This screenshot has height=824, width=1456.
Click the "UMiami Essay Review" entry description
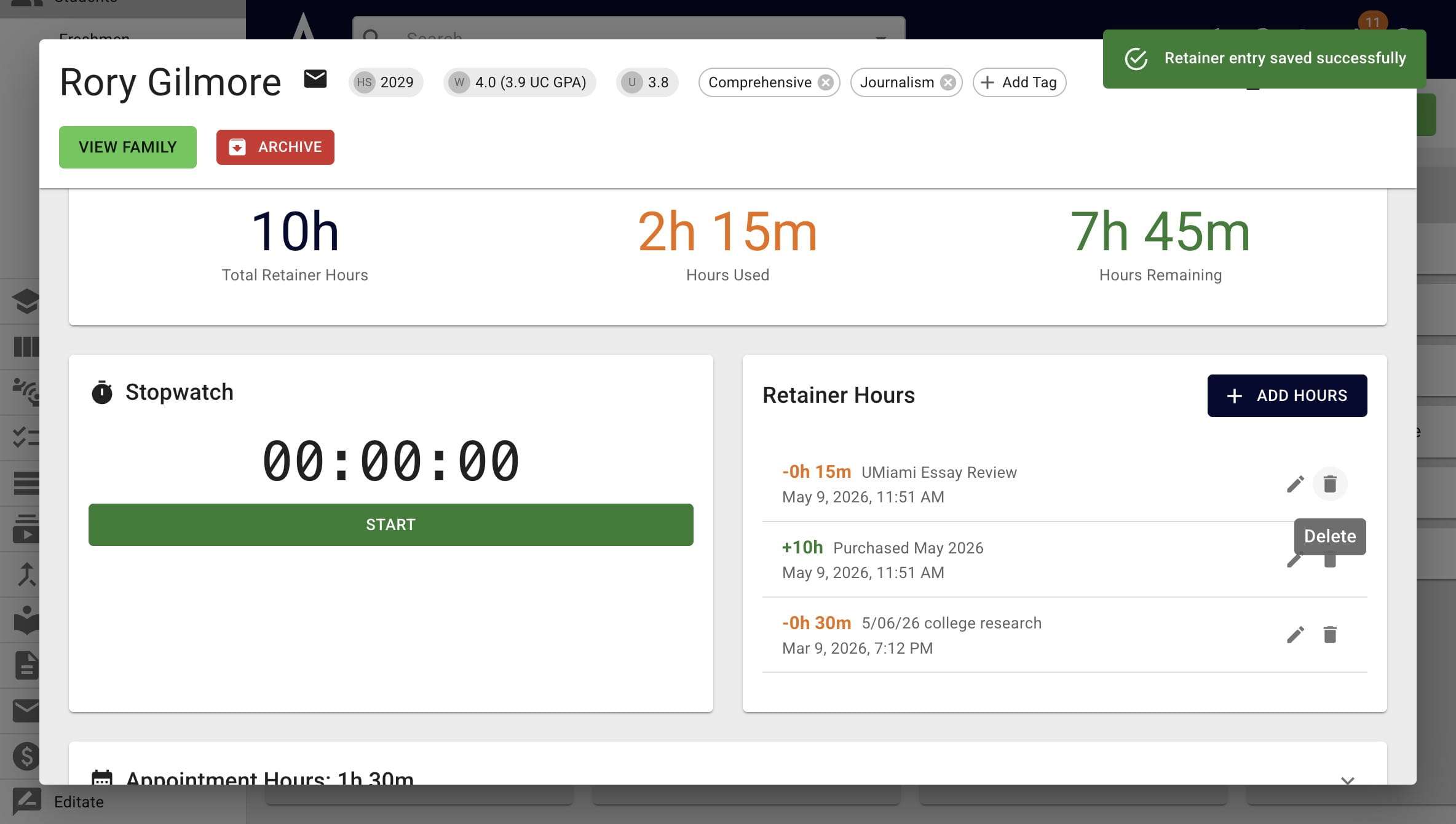click(x=939, y=472)
